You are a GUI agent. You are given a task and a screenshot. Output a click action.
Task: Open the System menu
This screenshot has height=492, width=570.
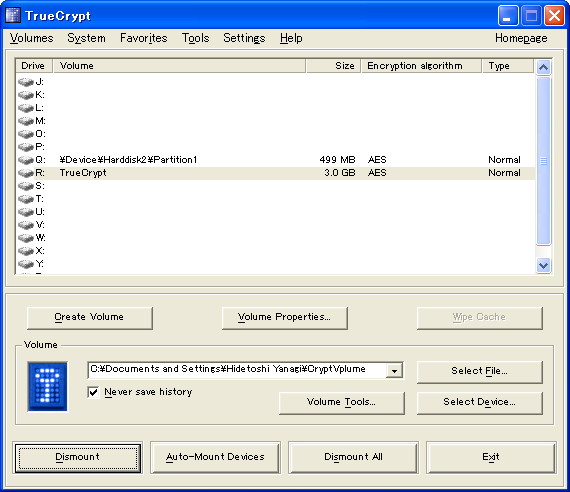coord(87,38)
